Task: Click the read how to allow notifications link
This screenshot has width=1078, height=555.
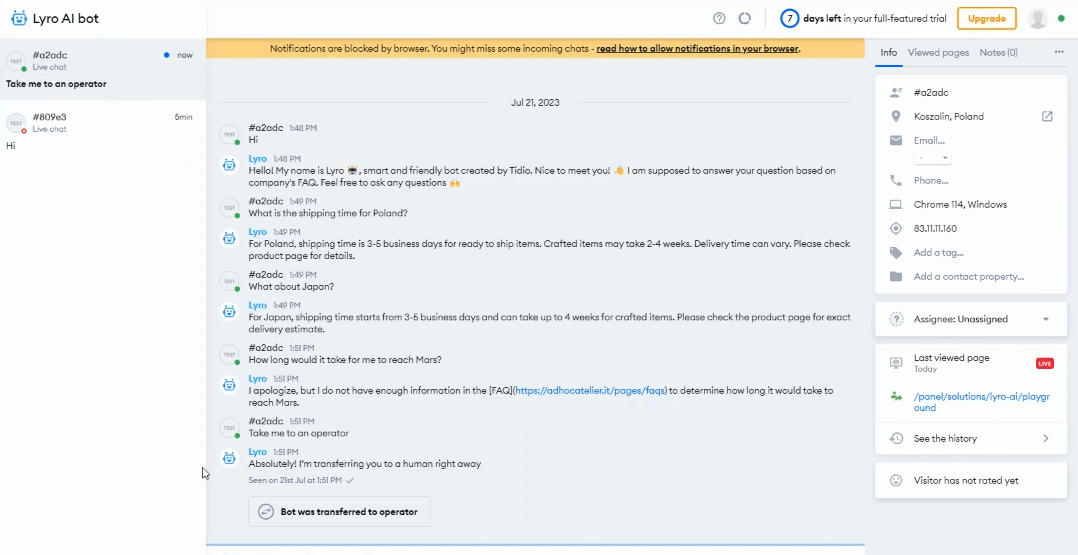Action: (x=697, y=49)
